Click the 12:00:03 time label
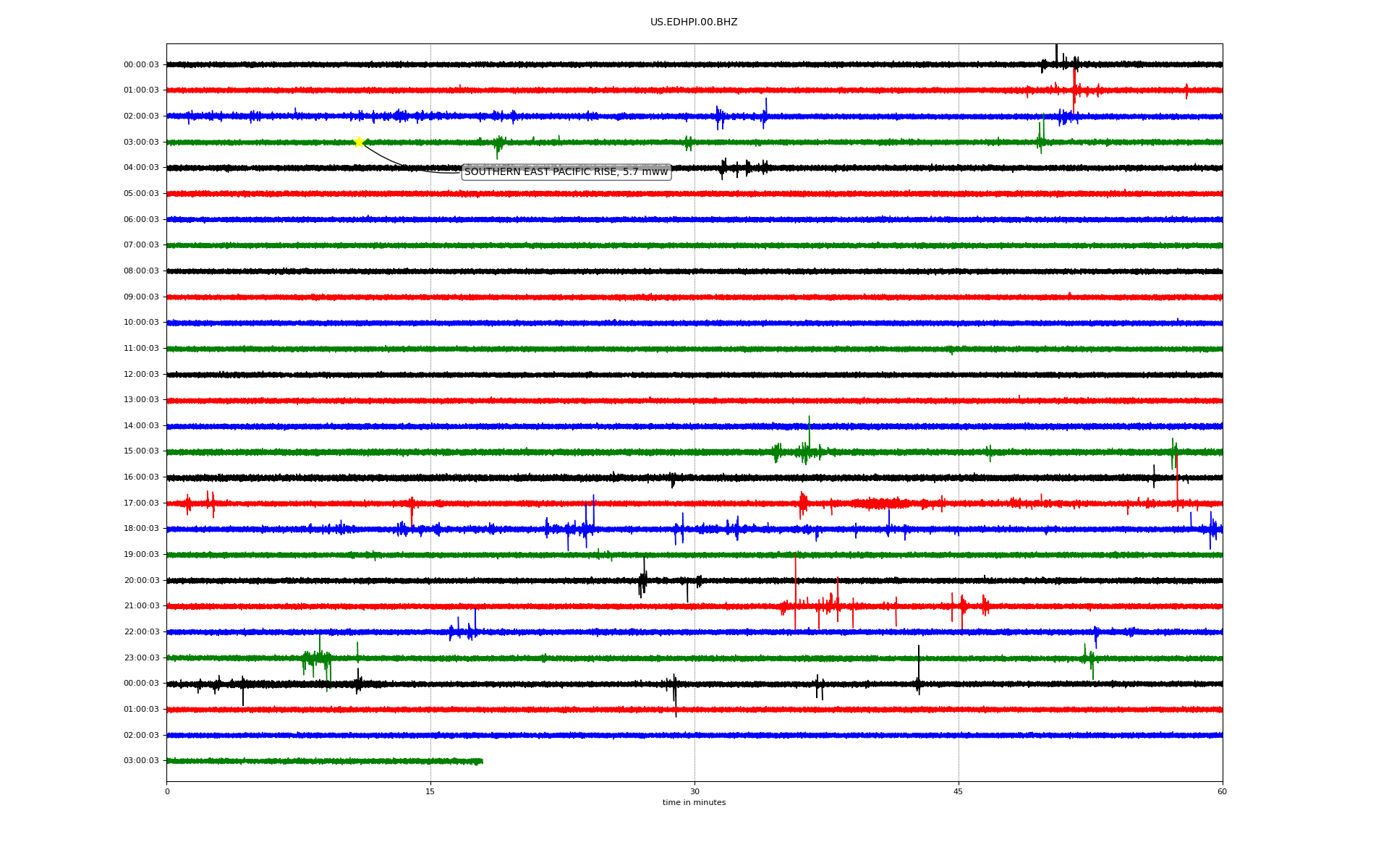 pos(141,375)
